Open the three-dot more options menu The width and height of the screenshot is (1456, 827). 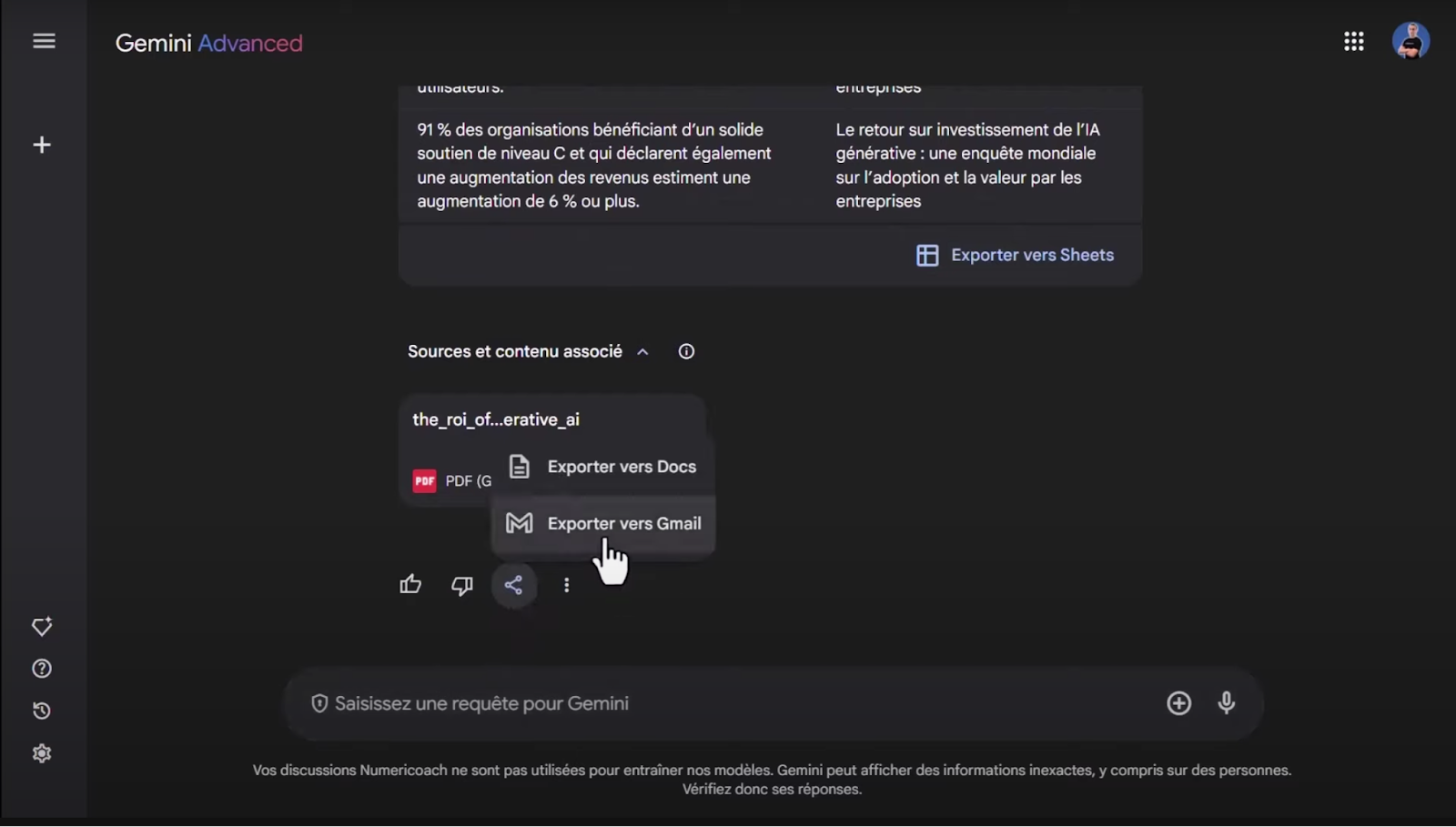[567, 585]
